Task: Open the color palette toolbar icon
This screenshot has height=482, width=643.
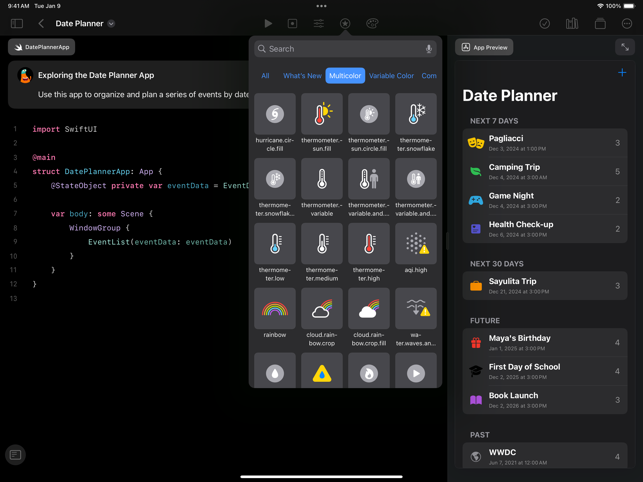Action: (372, 23)
